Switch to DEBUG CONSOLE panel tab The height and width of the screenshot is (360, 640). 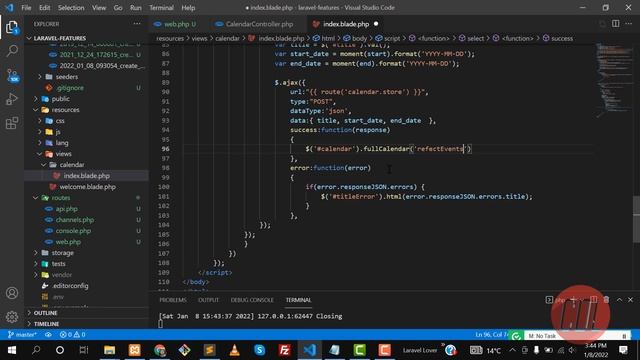(252, 300)
